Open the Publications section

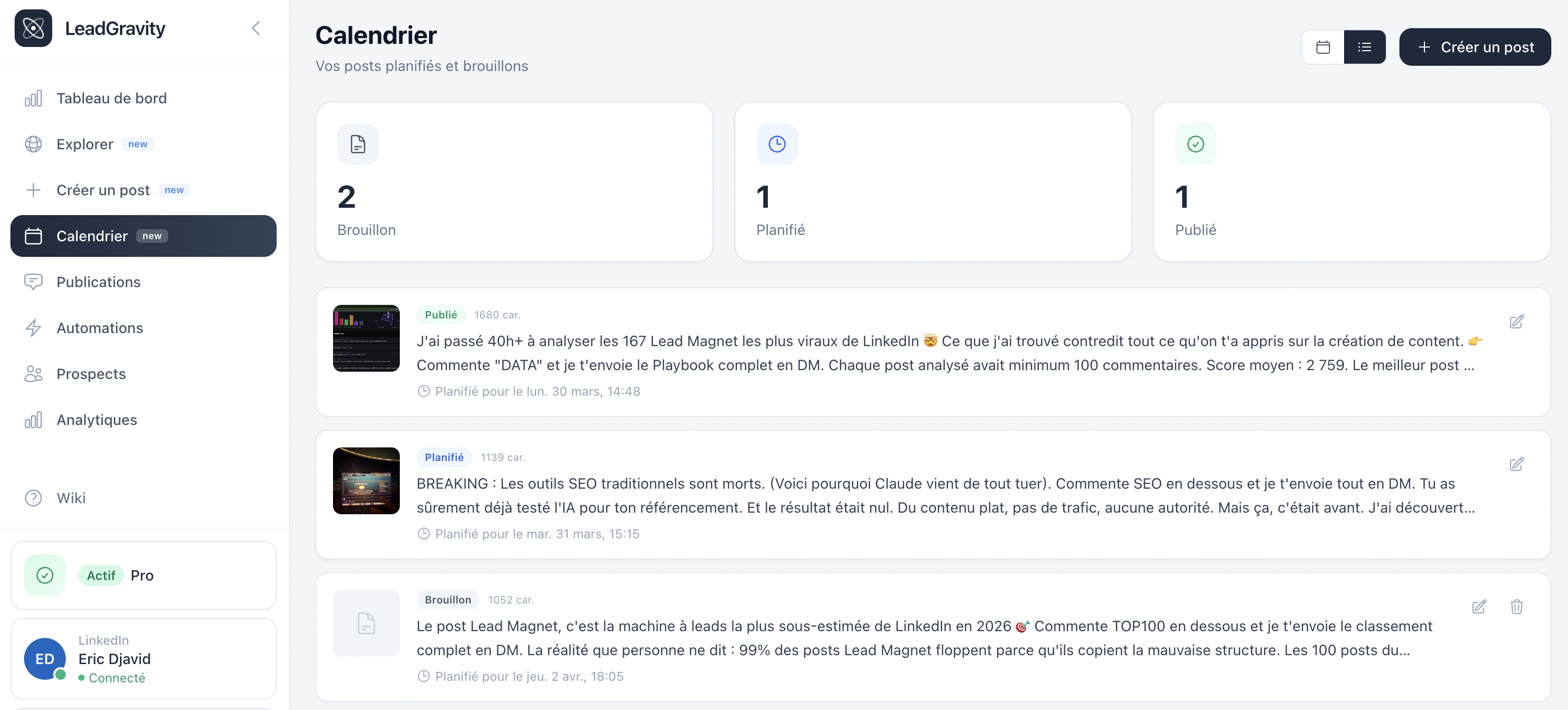pyautogui.click(x=99, y=282)
